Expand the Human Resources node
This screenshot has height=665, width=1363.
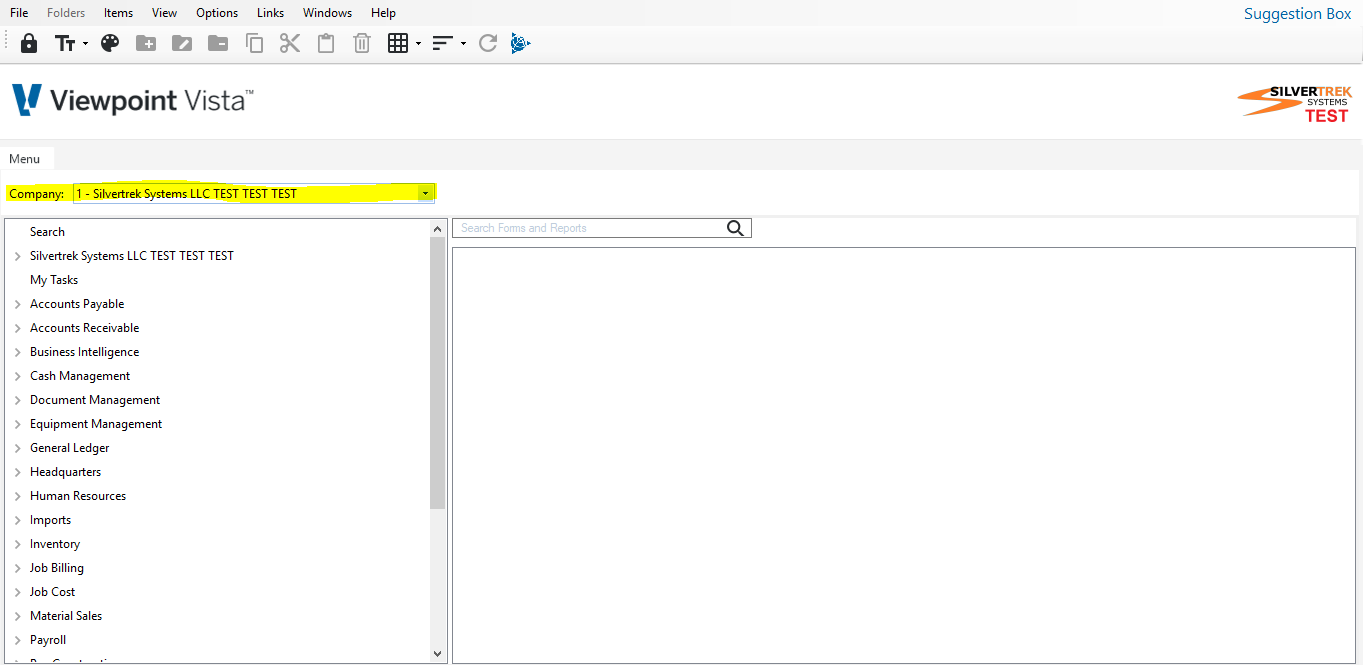point(18,496)
